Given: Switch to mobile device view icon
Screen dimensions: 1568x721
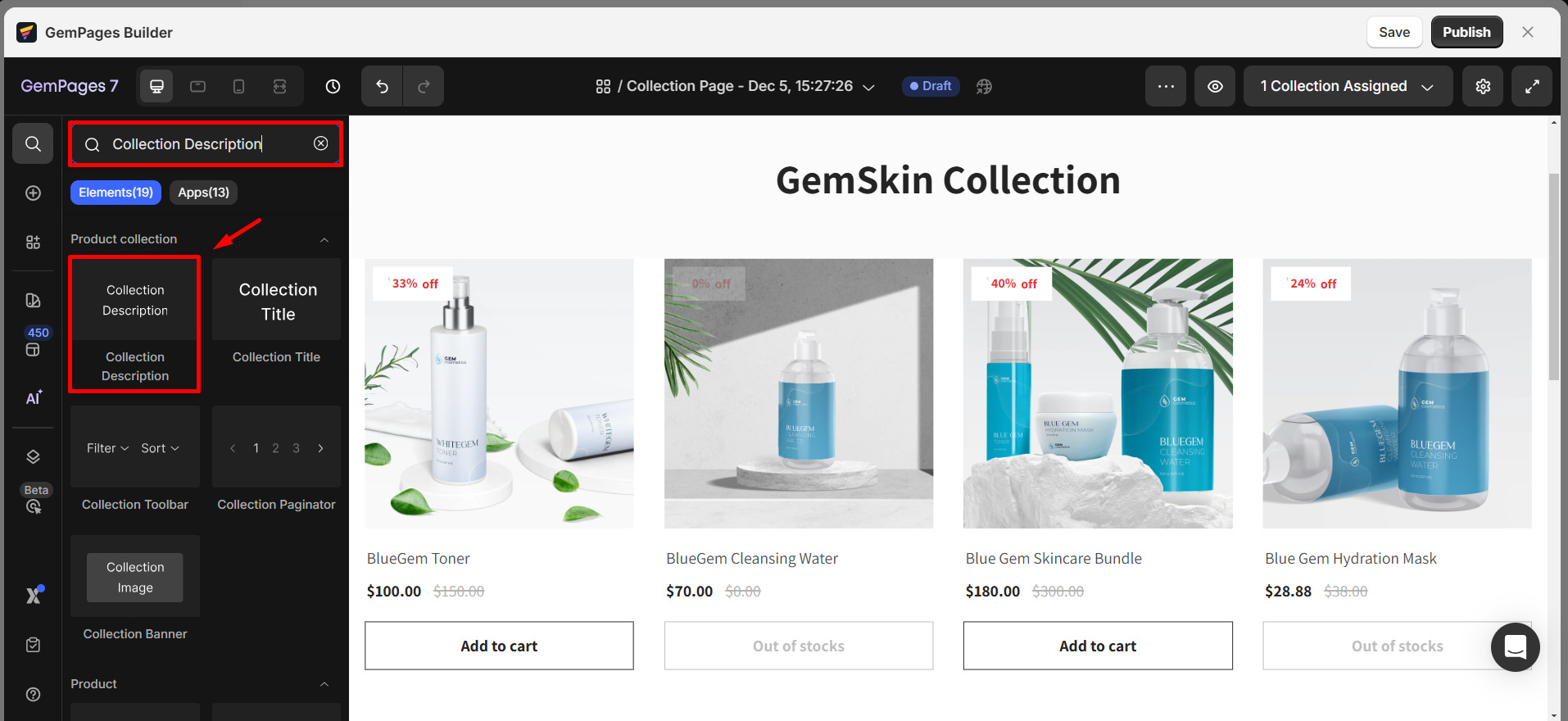Looking at the screenshot, I should click(238, 86).
